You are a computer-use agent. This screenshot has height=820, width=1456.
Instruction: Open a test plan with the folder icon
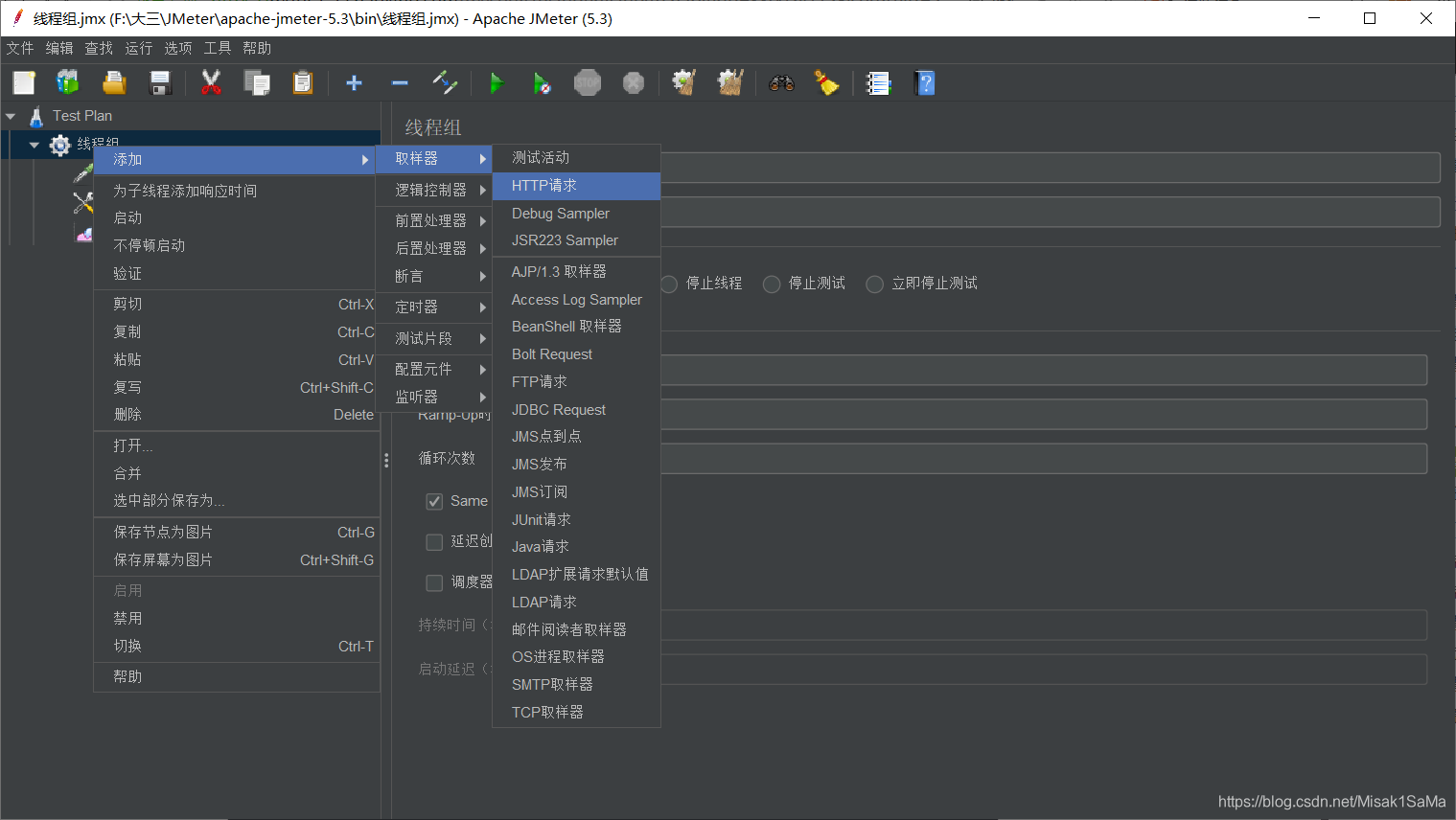click(x=114, y=82)
